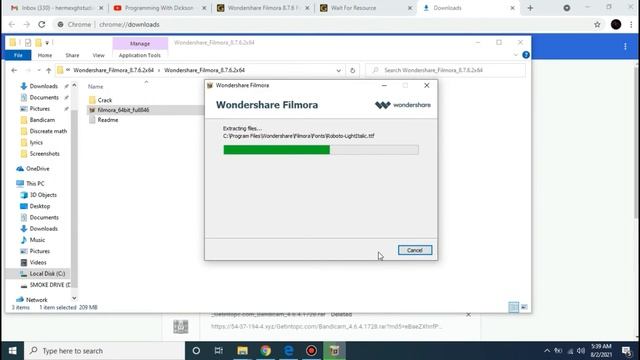
Task: Switch Explorer to details view icon
Action: click(513, 307)
